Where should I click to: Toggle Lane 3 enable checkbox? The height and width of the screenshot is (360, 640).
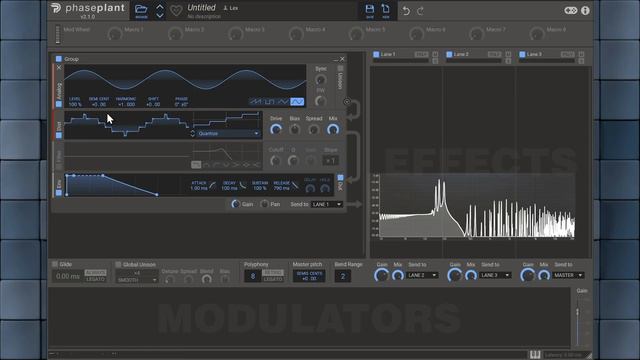coord(522,54)
